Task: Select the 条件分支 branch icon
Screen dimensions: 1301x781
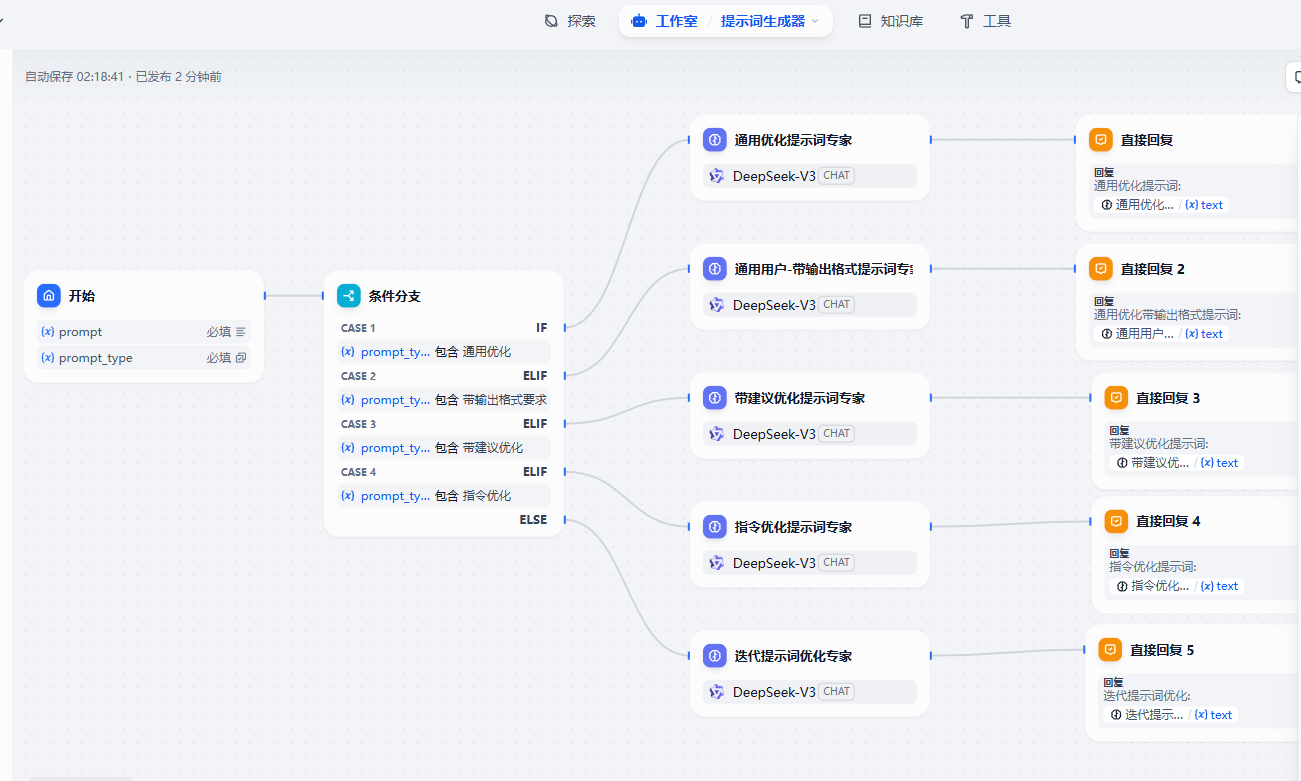Action: coord(349,296)
